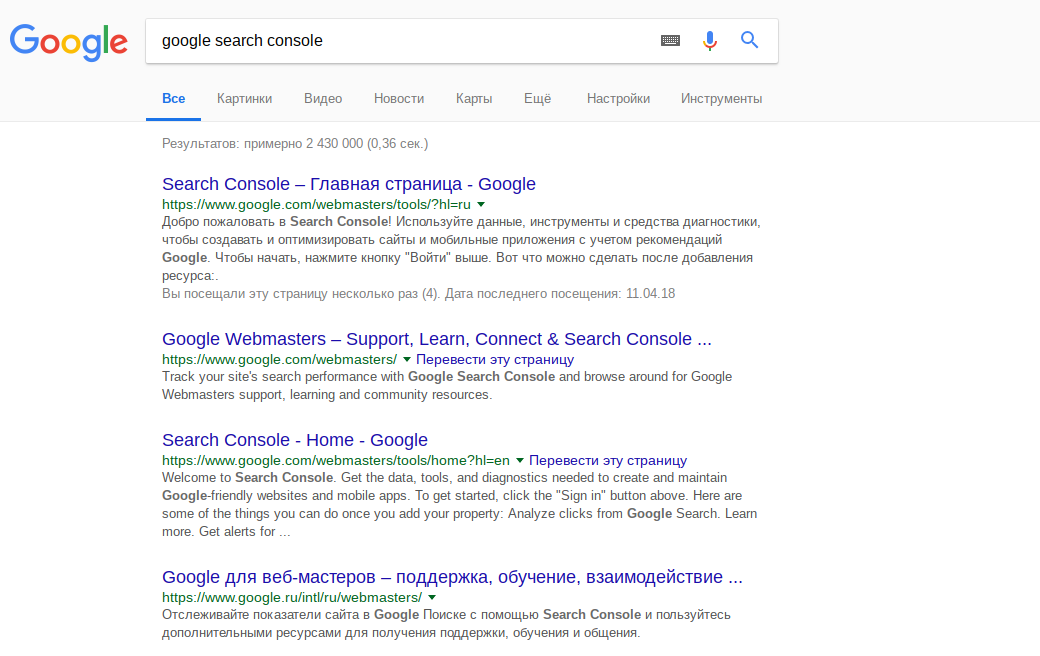
Task: Expand dropdown arrow next to google.com/webmasters/ URL
Action: coord(407,360)
